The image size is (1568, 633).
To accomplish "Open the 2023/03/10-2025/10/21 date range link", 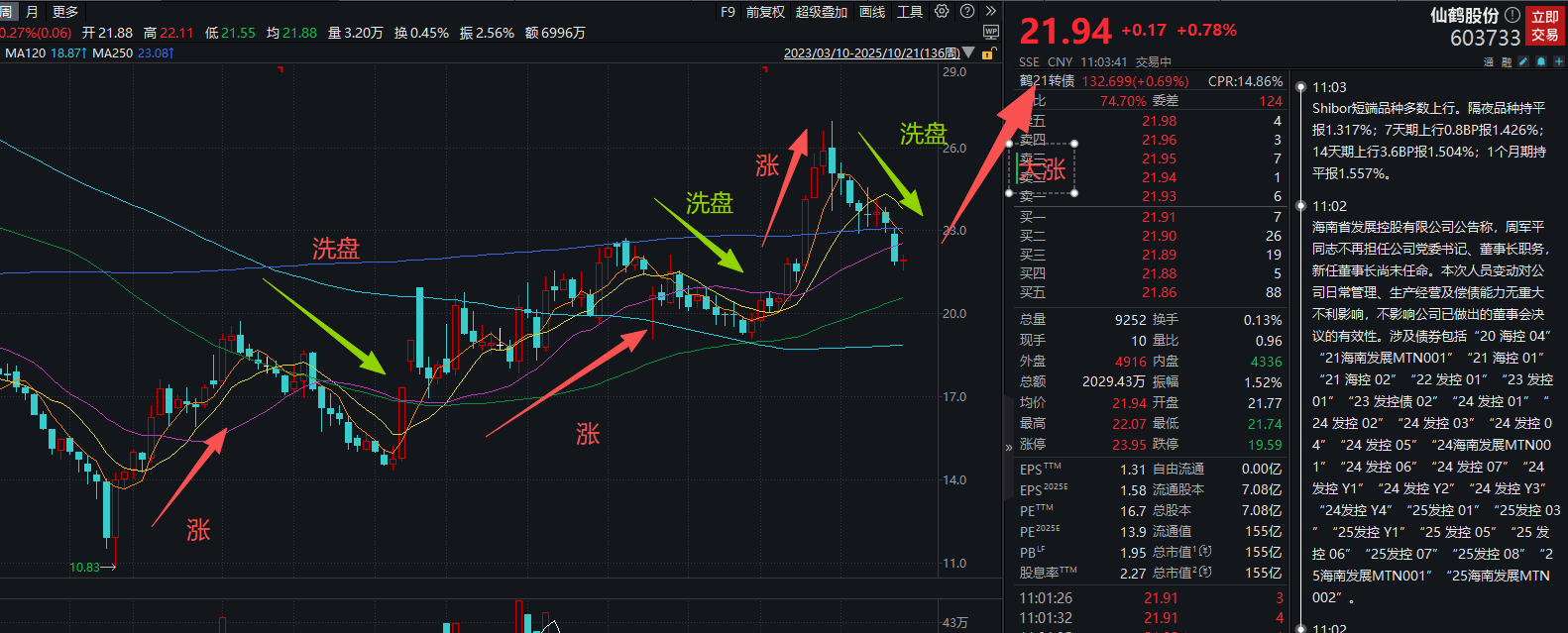I will pos(872,53).
